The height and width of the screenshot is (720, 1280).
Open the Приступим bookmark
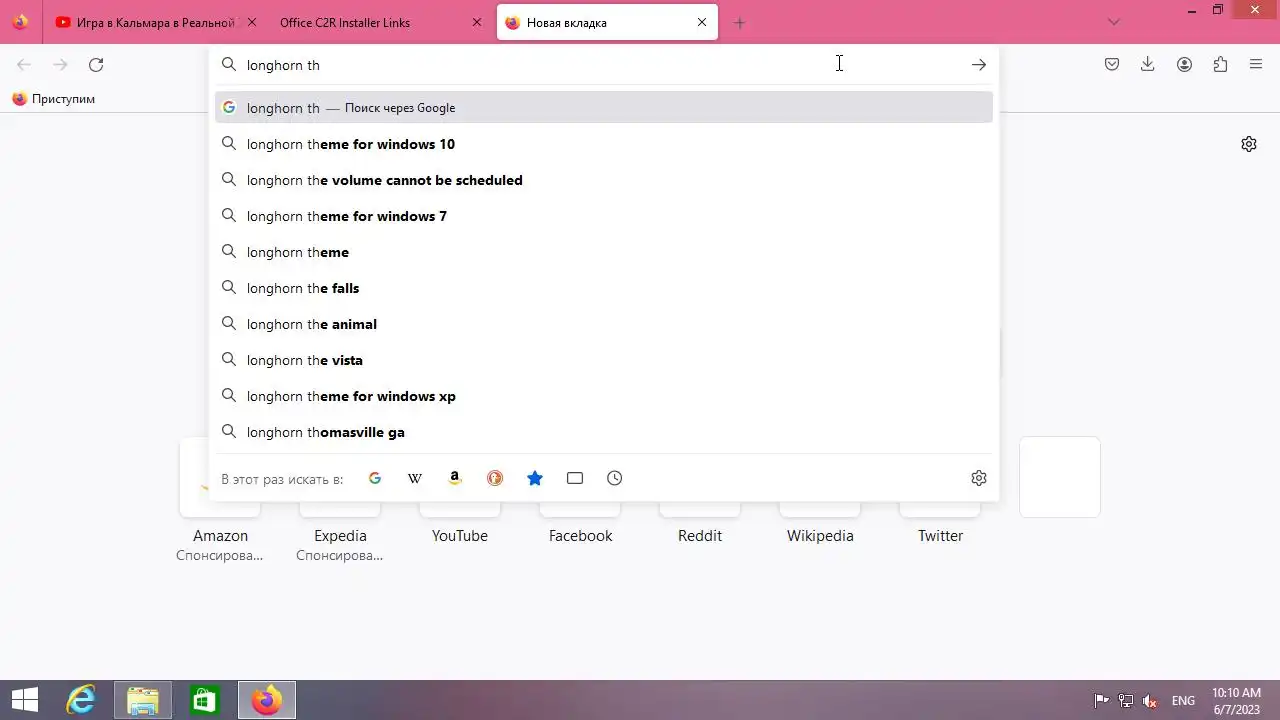[x=53, y=99]
